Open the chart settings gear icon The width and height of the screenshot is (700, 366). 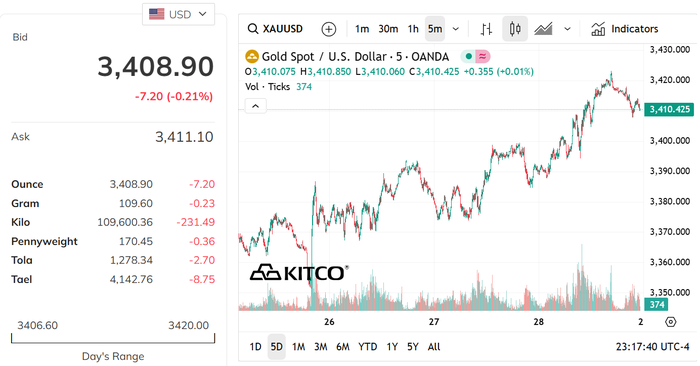671,322
